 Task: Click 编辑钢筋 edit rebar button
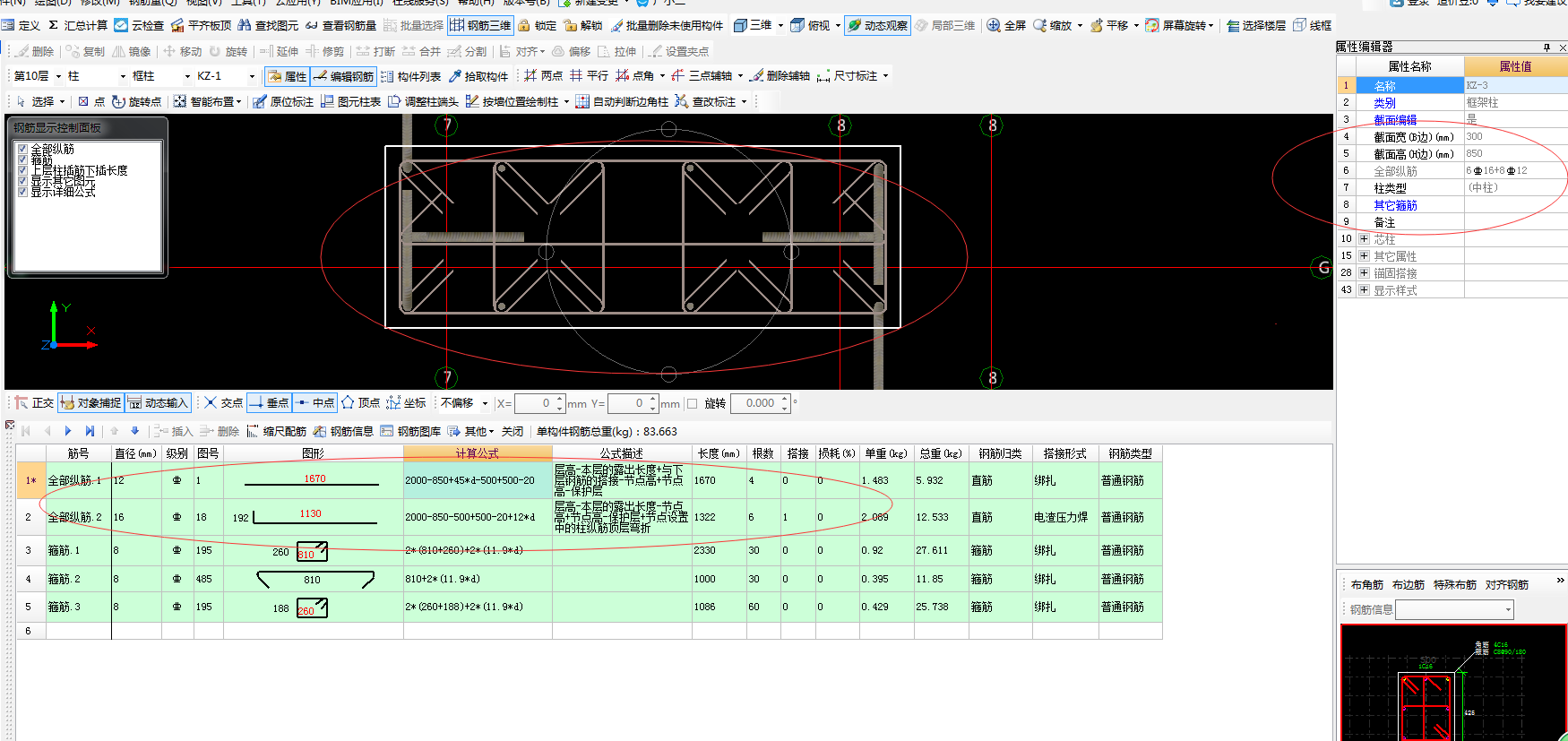[x=344, y=76]
